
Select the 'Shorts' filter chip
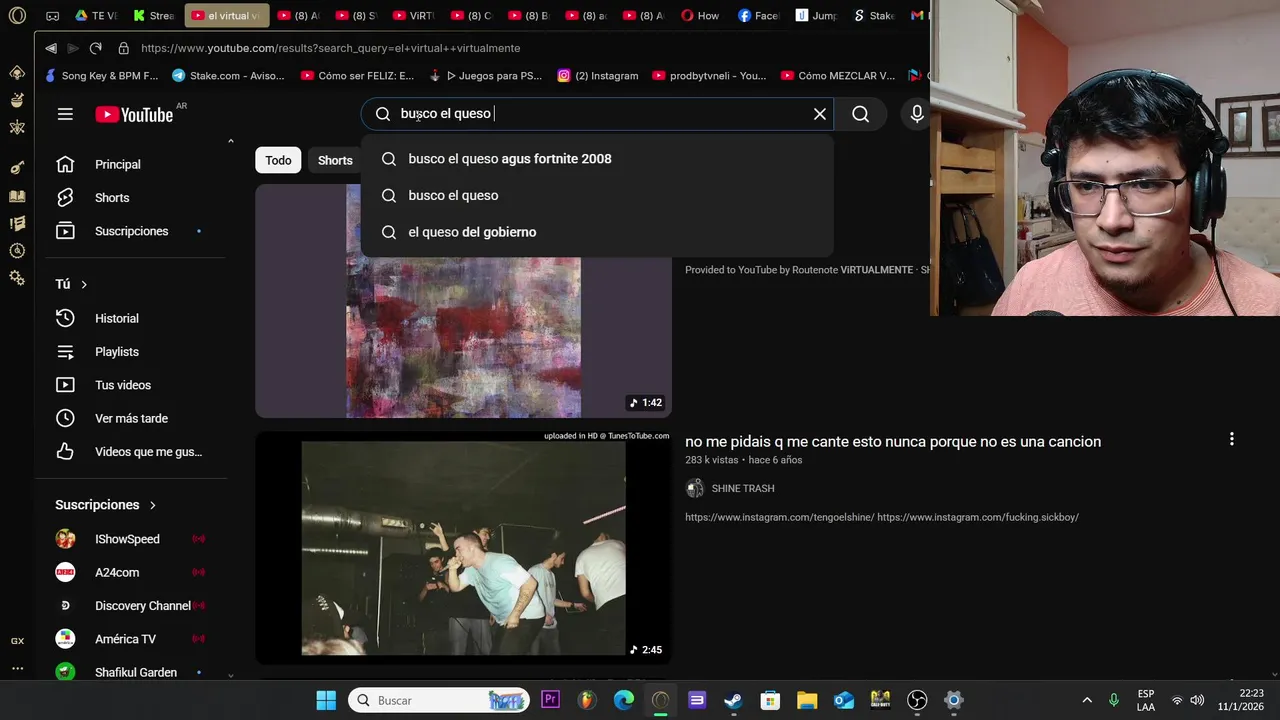click(x=335, y=160)
